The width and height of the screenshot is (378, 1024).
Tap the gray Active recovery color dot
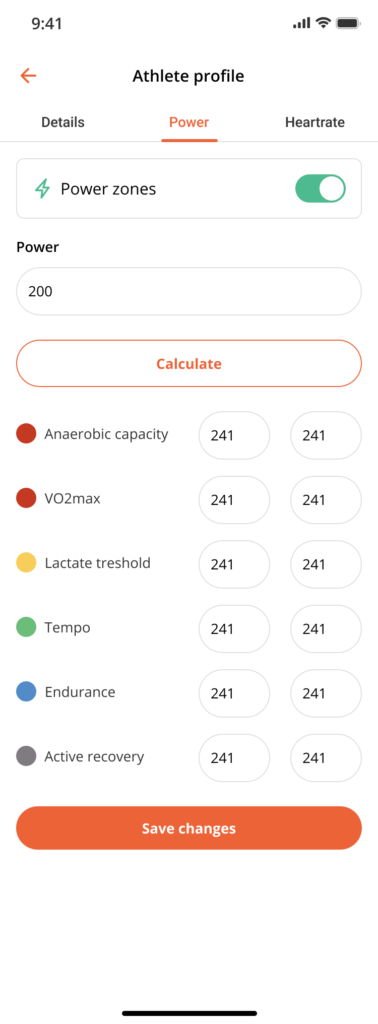click(x=26, y=756)
